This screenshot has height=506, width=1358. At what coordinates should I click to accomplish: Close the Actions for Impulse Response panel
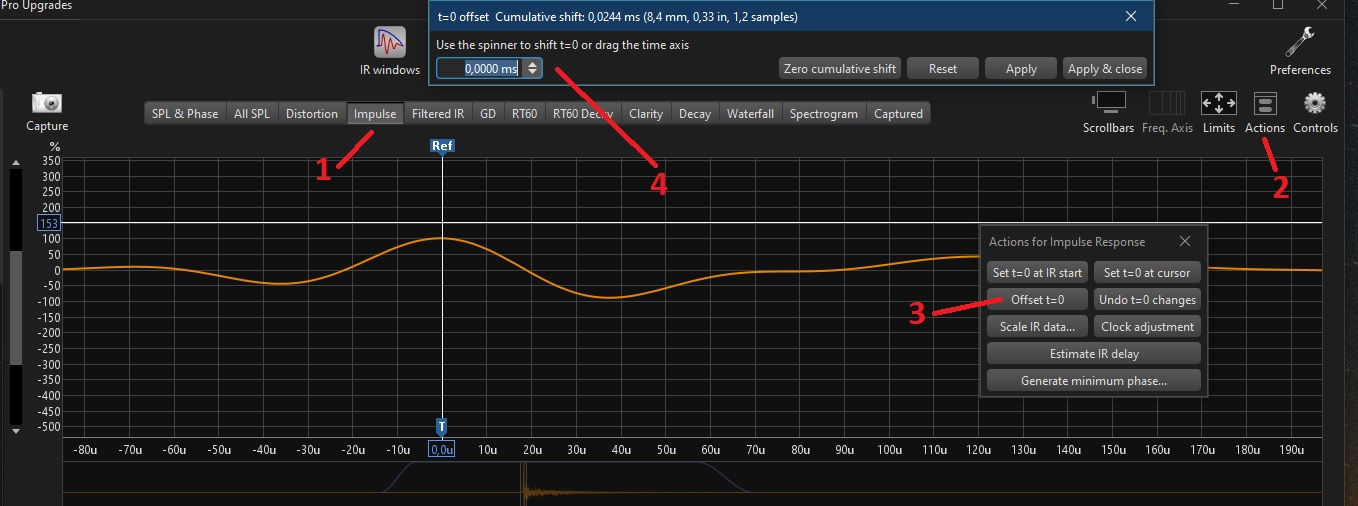click(1185, 241)
